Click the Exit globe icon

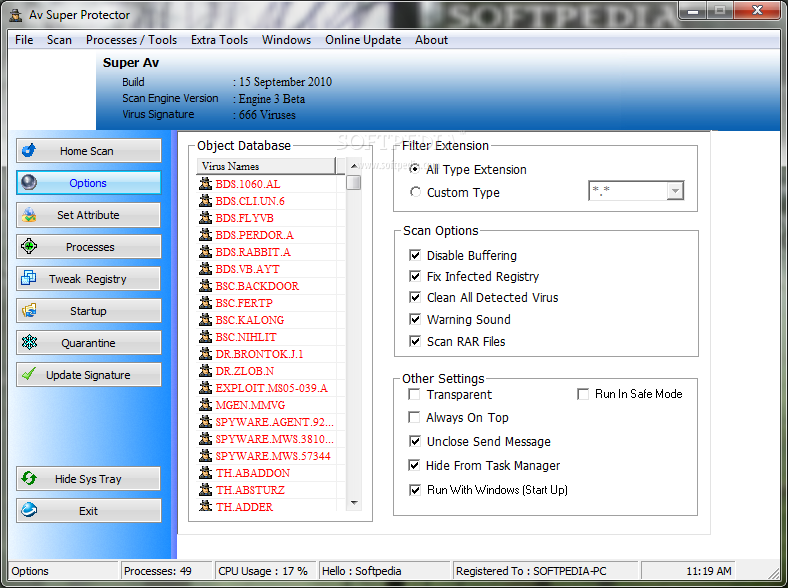(x=29, y=510)
